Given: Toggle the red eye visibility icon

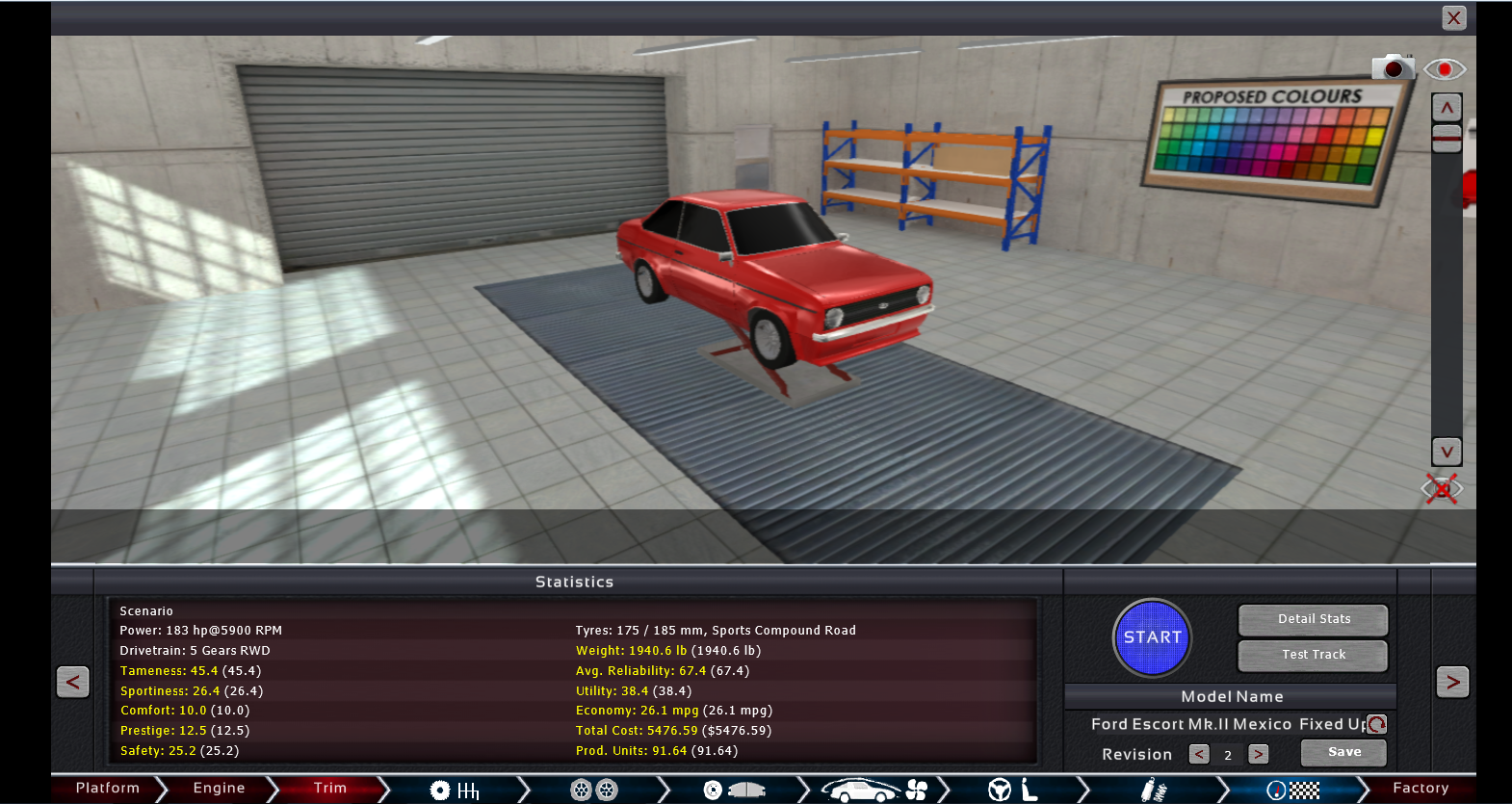Looking at the screenshot, I should coord(1445,69).
